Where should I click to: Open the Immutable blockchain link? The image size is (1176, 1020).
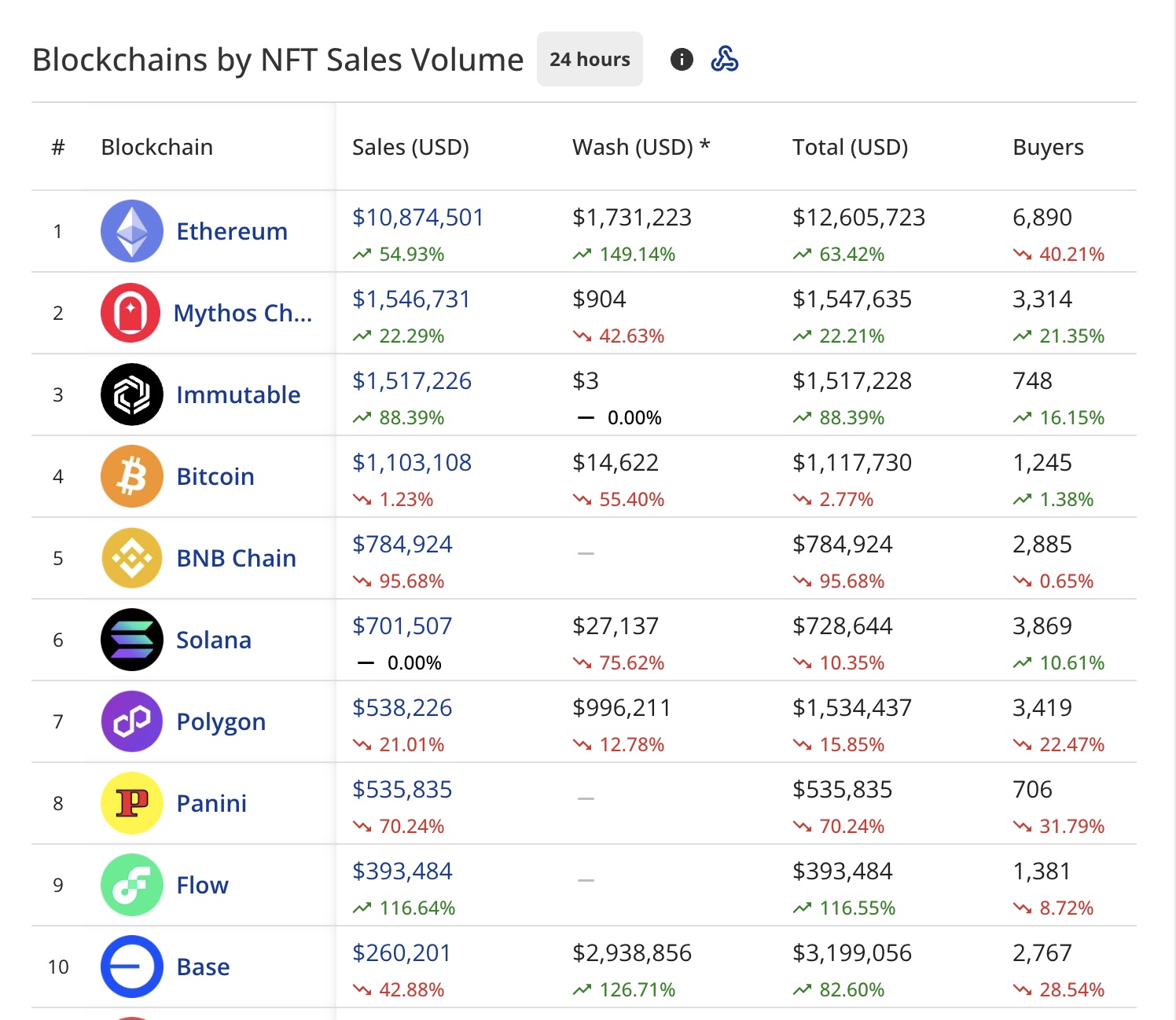pos(238,394)
